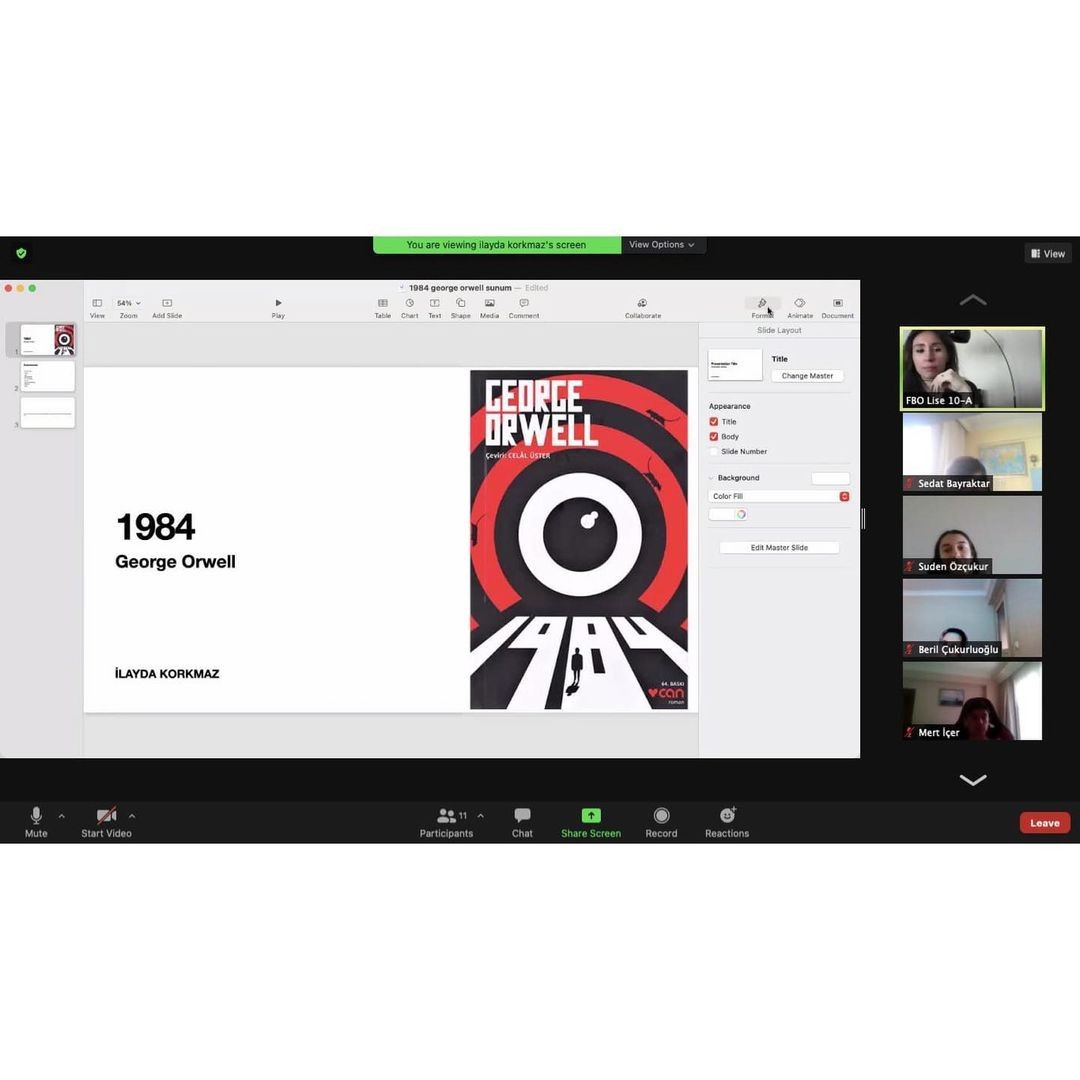Click the Shape toolbar icon
The width and height of the screenshot is (1080, 1080).
[460, 303]
